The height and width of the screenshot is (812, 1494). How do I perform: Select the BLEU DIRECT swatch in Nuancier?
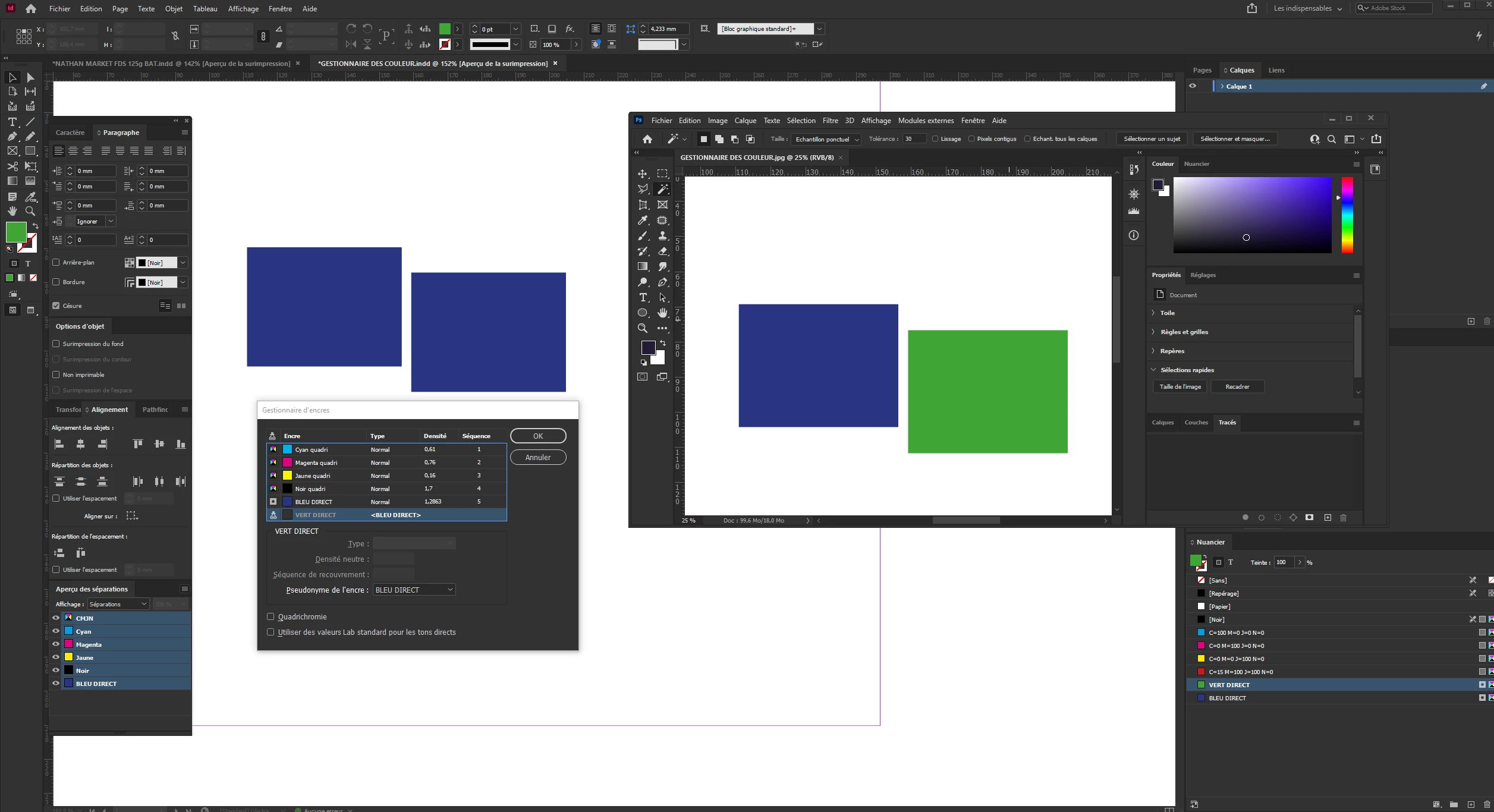pyautogui.click(x=1227, y=698)
